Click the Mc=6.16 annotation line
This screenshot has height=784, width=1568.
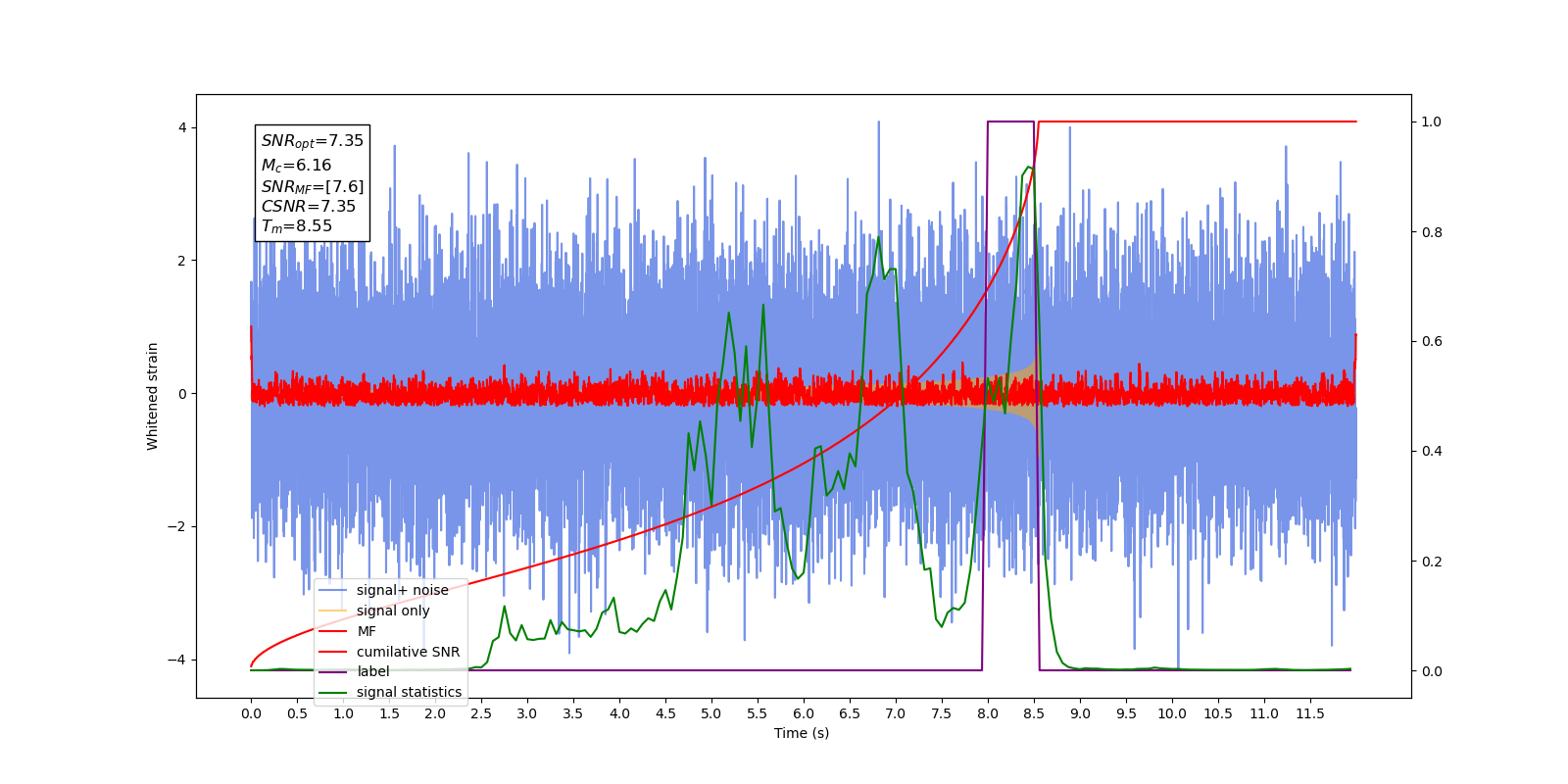(x=296, y=166)
